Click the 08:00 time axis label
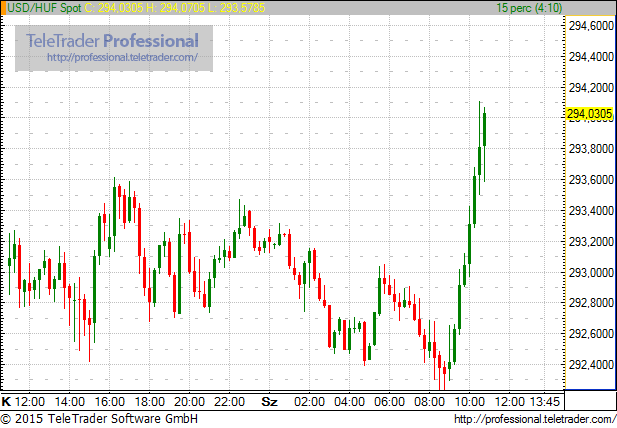 pyautogui.click(x=430, y=402)
